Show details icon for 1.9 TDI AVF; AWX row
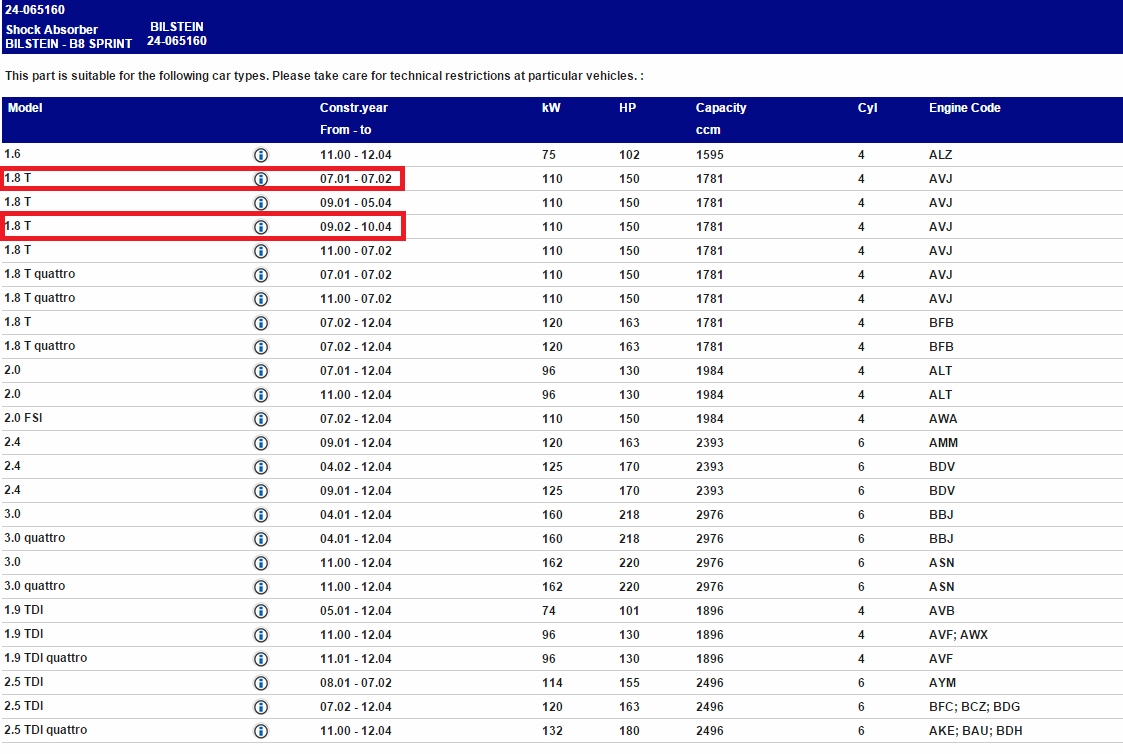 (261, 634)
